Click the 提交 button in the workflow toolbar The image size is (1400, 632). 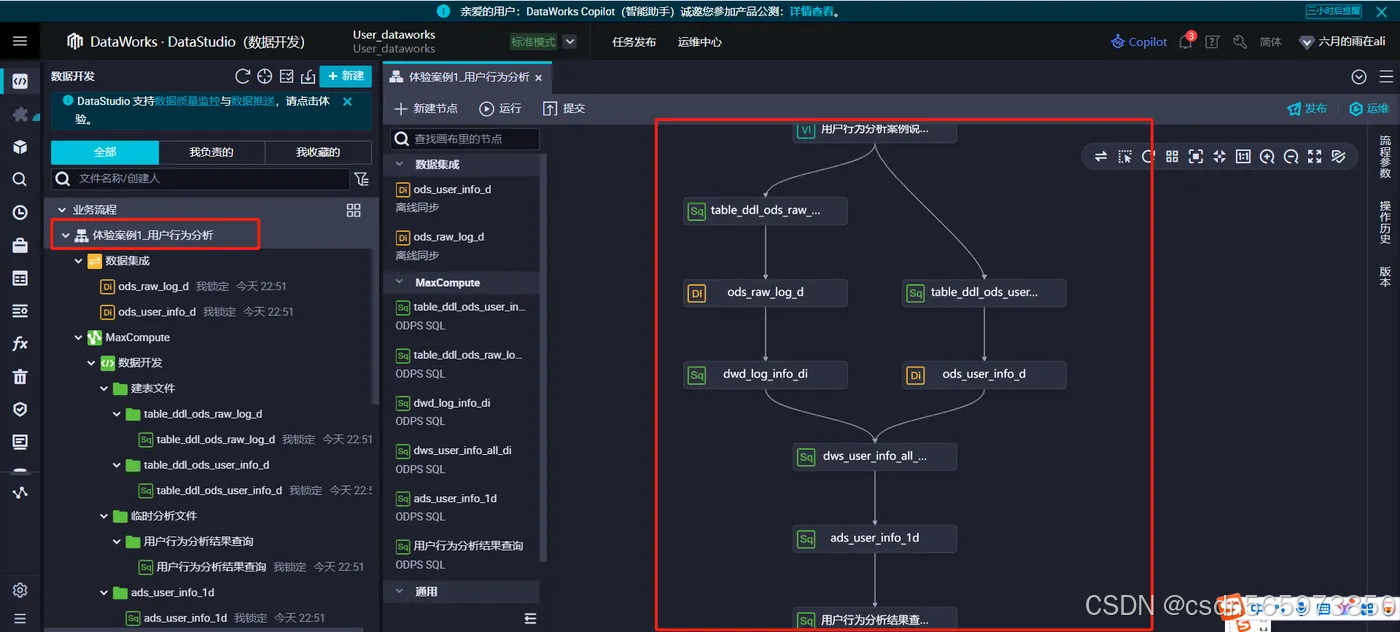pyautogui.click(x=565, y=109)
